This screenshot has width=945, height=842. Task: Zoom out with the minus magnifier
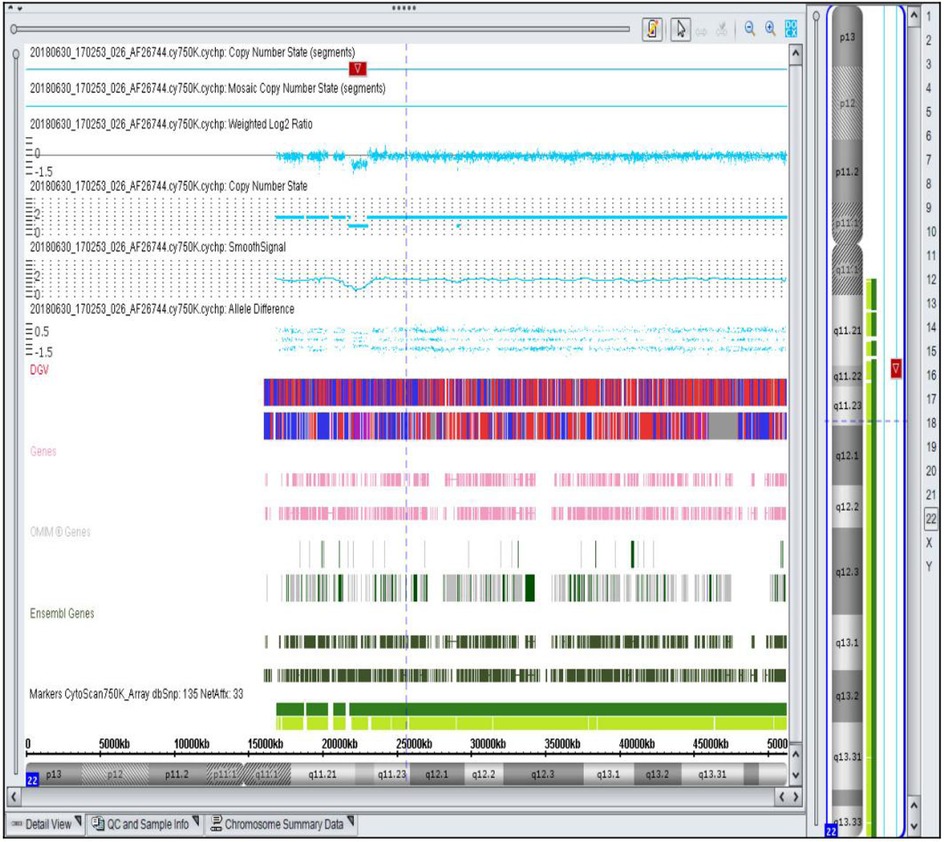(750, 28)
